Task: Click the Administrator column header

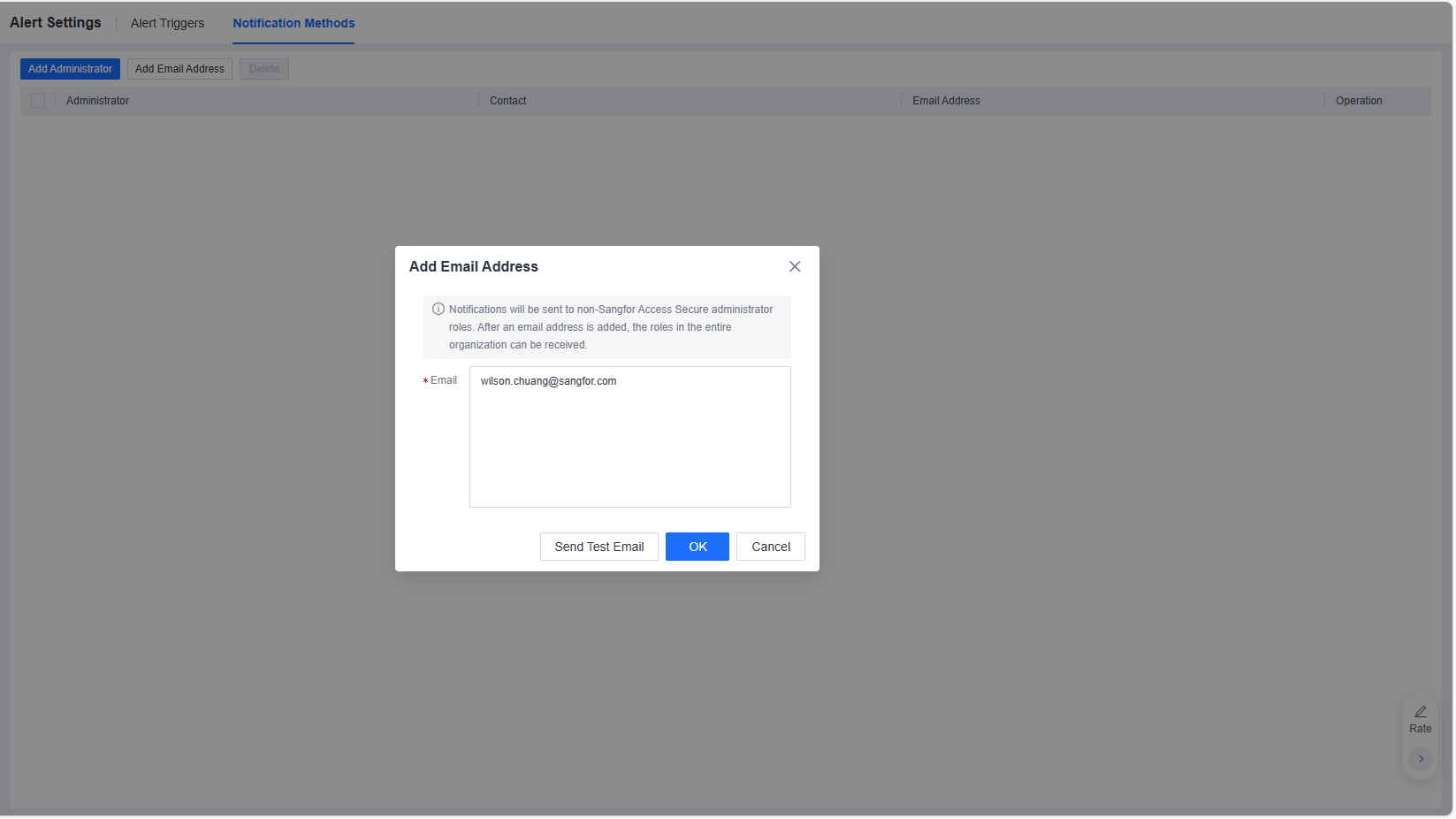Action: 97,101
